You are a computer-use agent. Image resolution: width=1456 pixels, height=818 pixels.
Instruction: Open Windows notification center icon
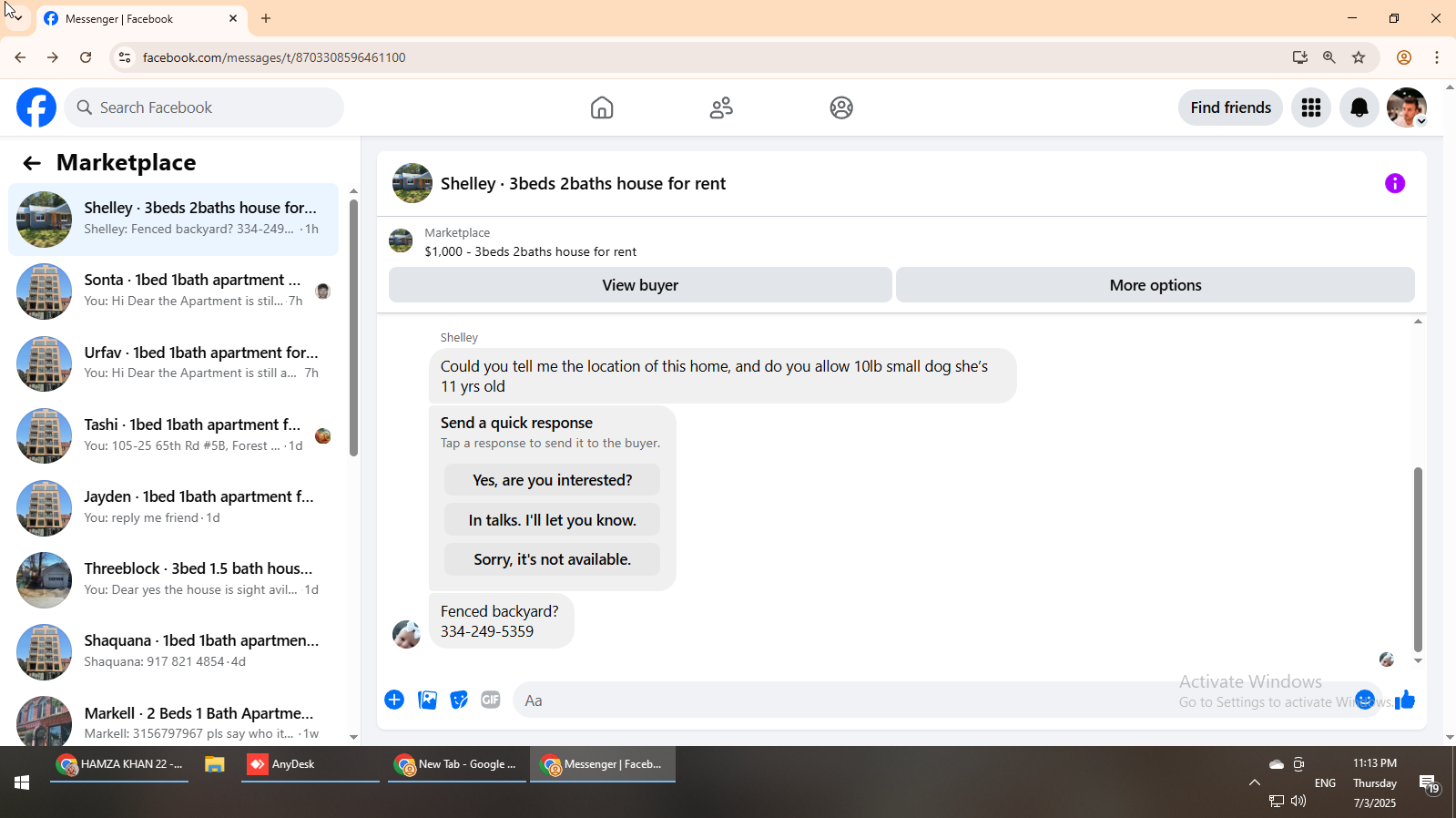1429,783
